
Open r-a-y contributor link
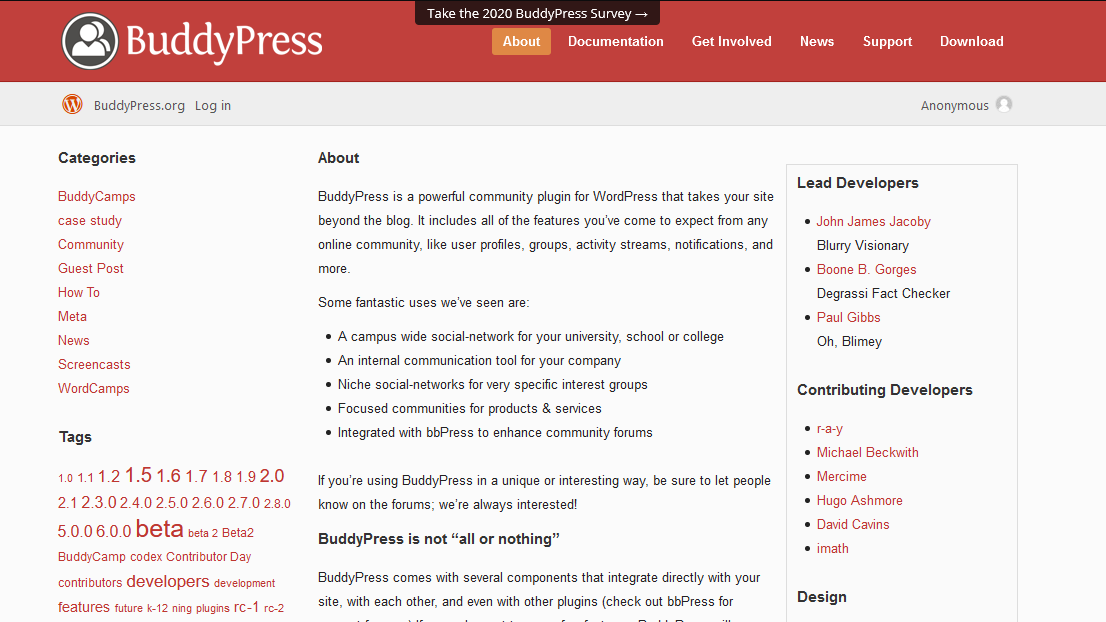[830, 429]
